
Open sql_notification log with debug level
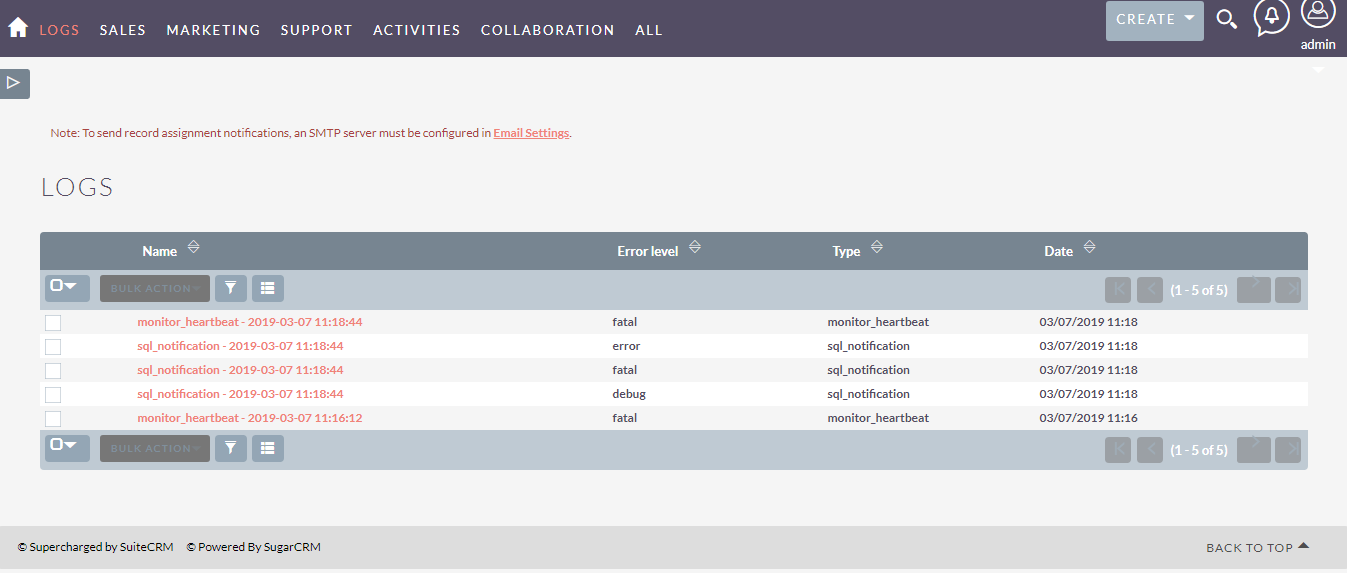click(240, 394)
